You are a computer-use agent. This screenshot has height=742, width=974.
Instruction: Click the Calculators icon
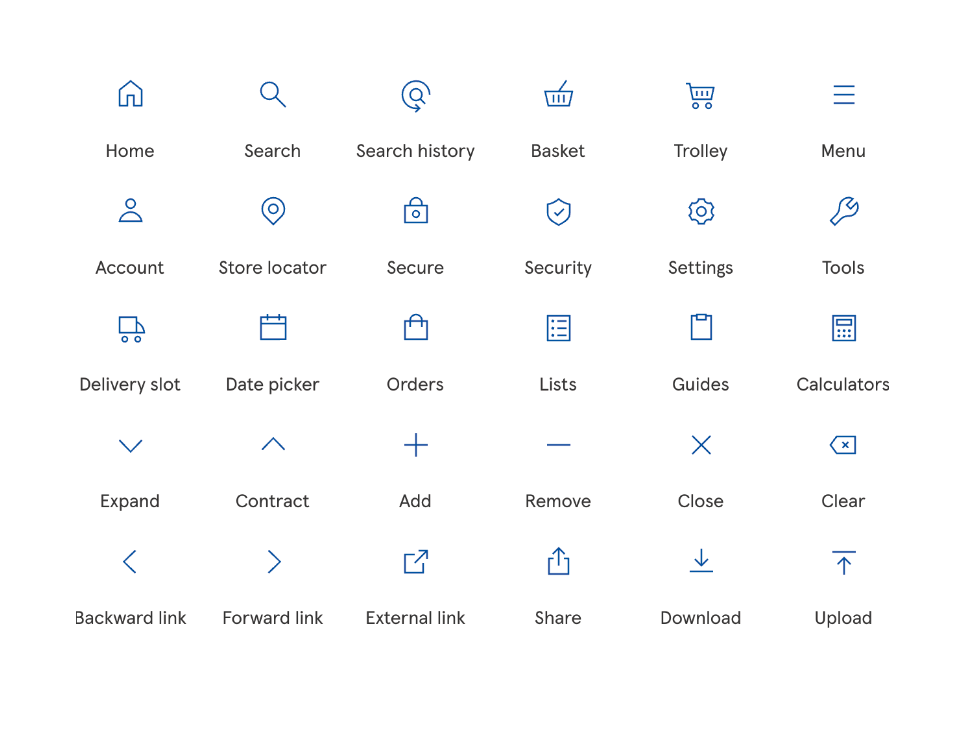point(844,328)
